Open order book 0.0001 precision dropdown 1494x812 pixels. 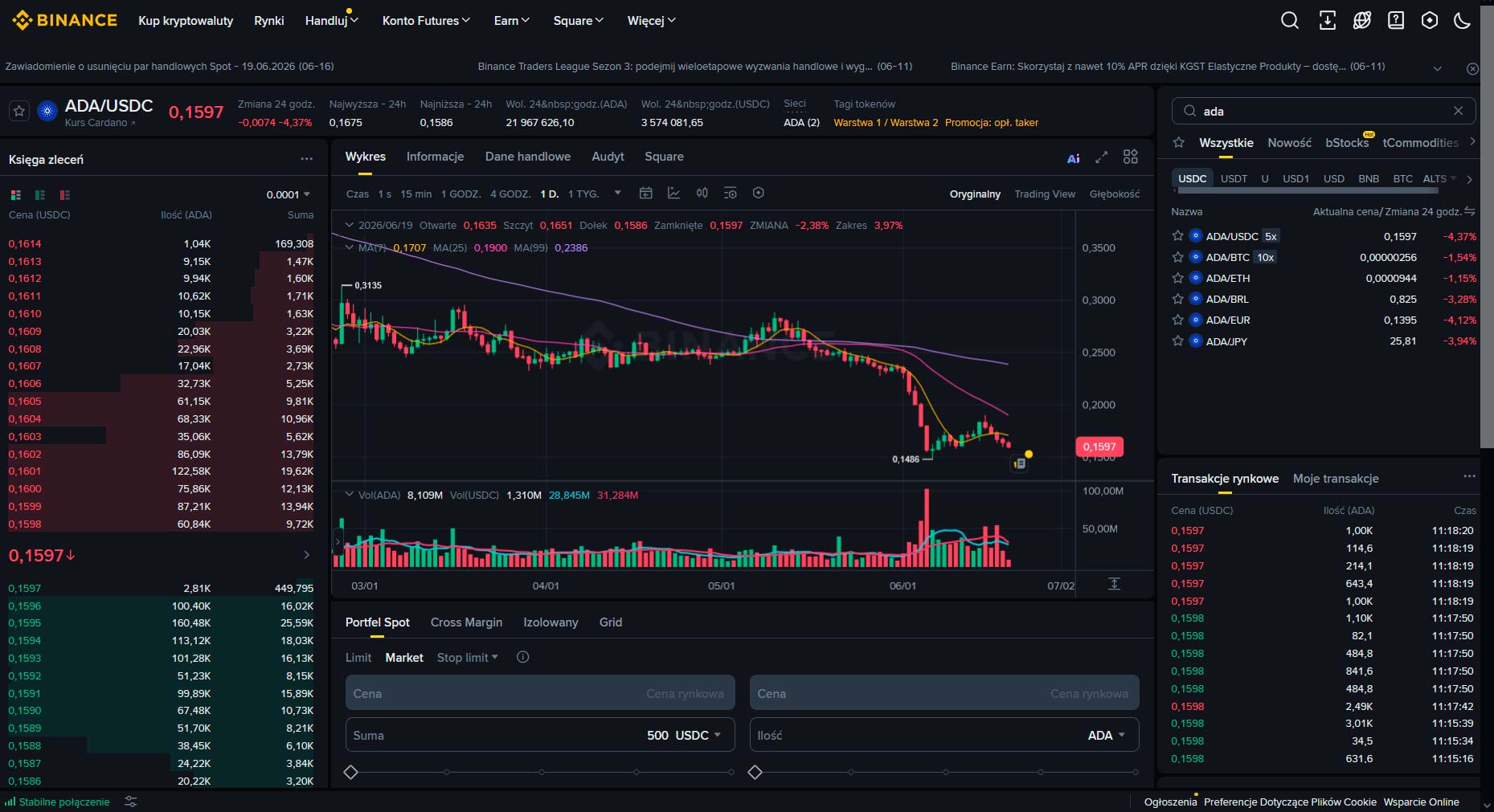pyautogui.click(x=288, y=194)
